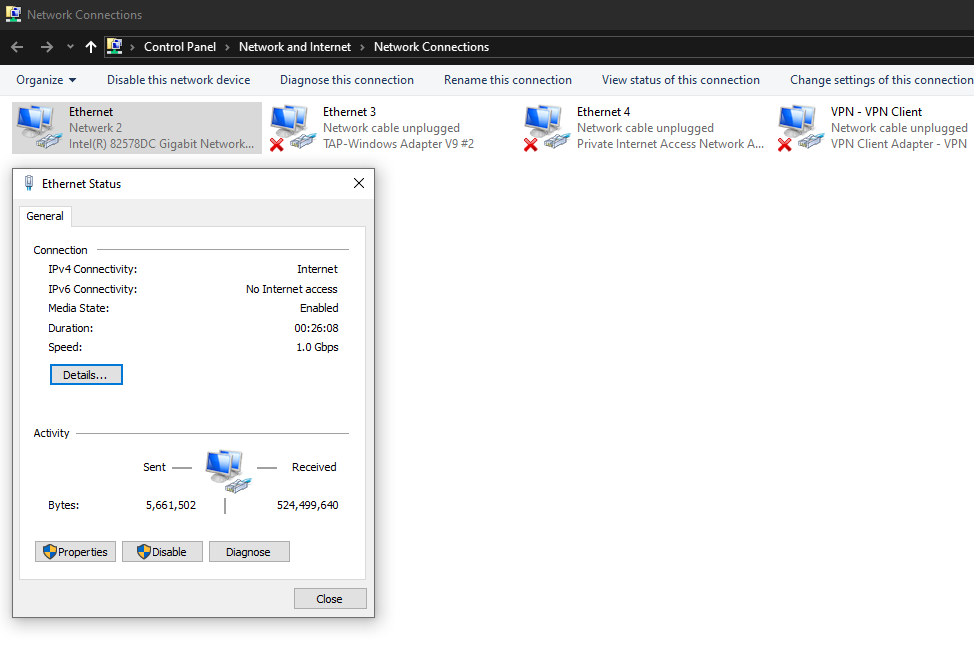Select the Ethernet 4 adapter icon
The height and width of the screenshot is (651, 974).
[544, 127]
